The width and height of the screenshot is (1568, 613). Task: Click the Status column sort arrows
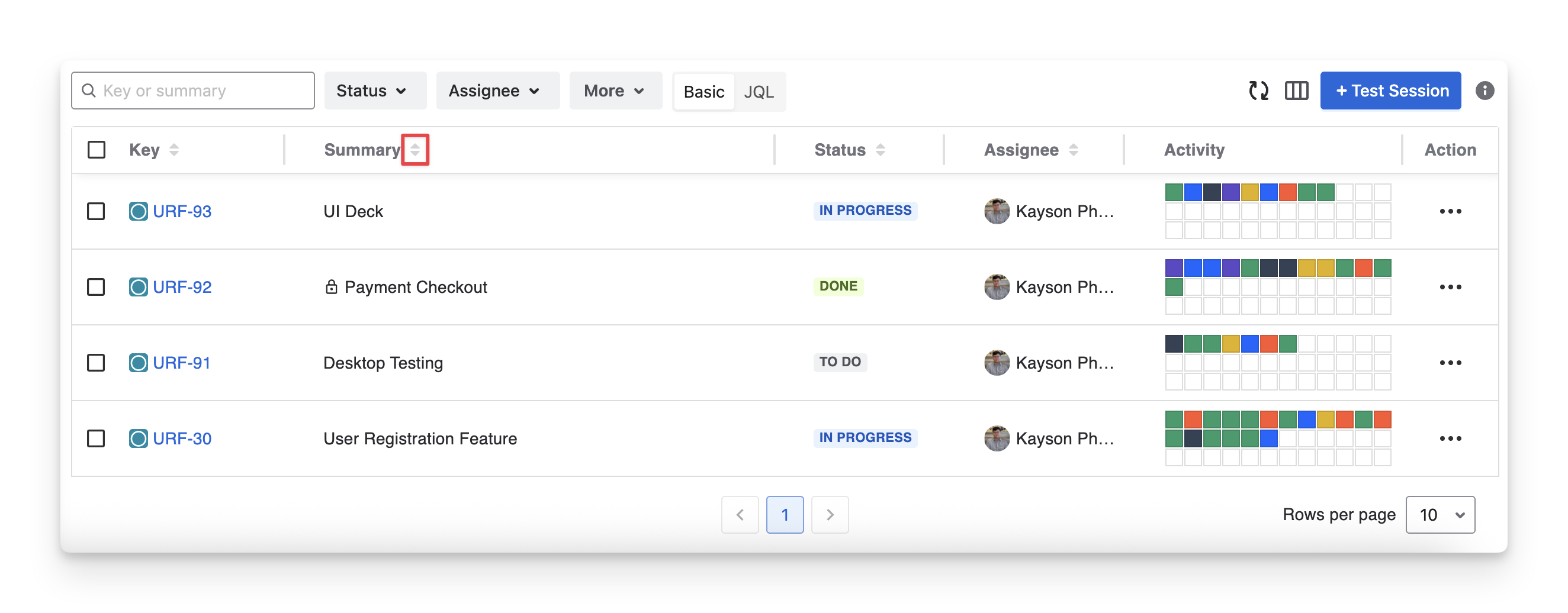click(880, 150)
